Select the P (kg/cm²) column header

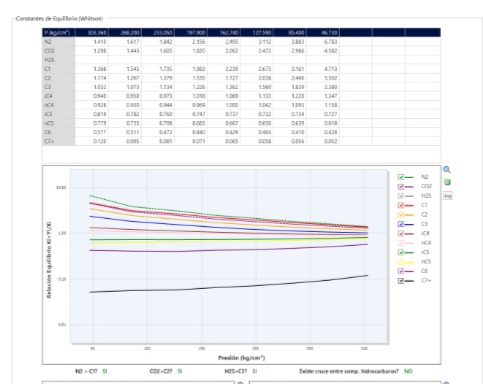[x=59, y=32]
